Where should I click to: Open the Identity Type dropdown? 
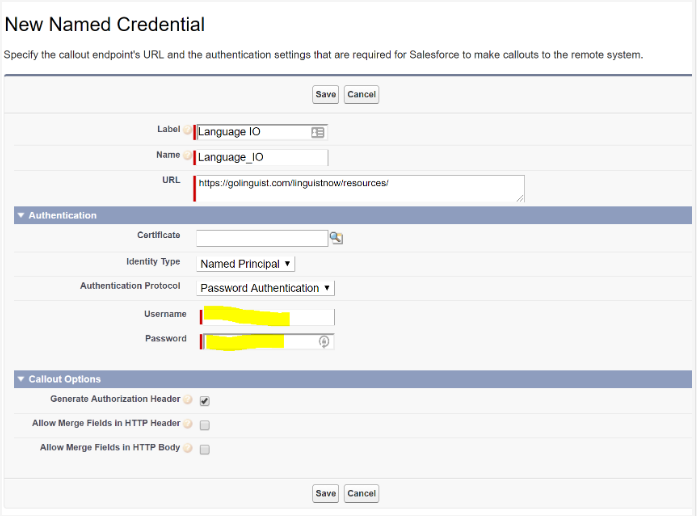(x=245, y=264)
